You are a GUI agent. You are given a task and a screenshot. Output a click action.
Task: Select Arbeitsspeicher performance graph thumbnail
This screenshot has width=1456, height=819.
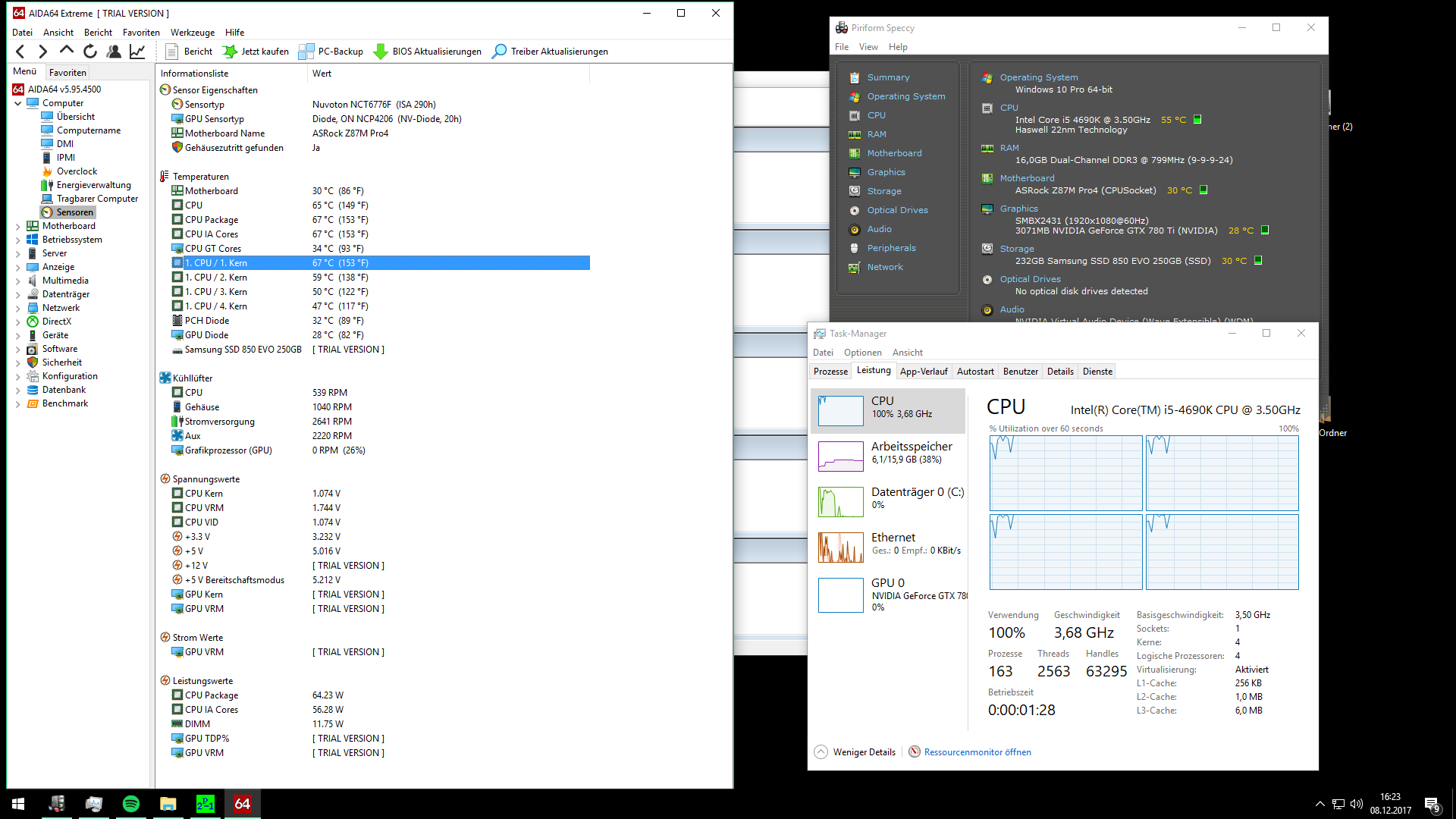pyautogui.click(x=841, y=457)
